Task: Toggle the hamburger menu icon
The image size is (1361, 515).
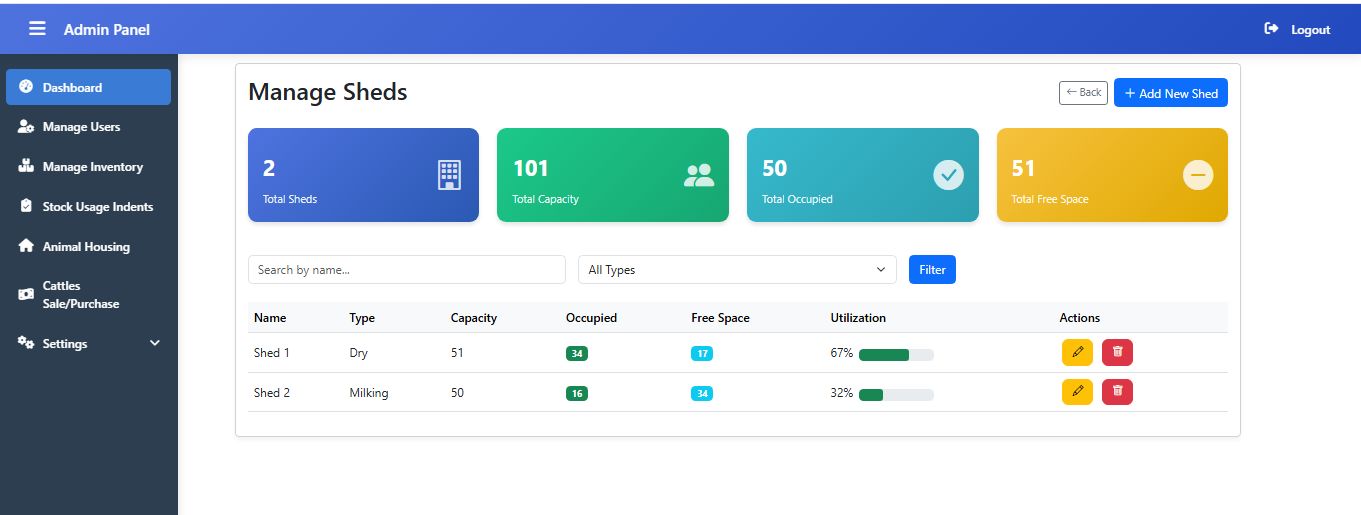Action: pyautogui.click(x=37, y=29)
